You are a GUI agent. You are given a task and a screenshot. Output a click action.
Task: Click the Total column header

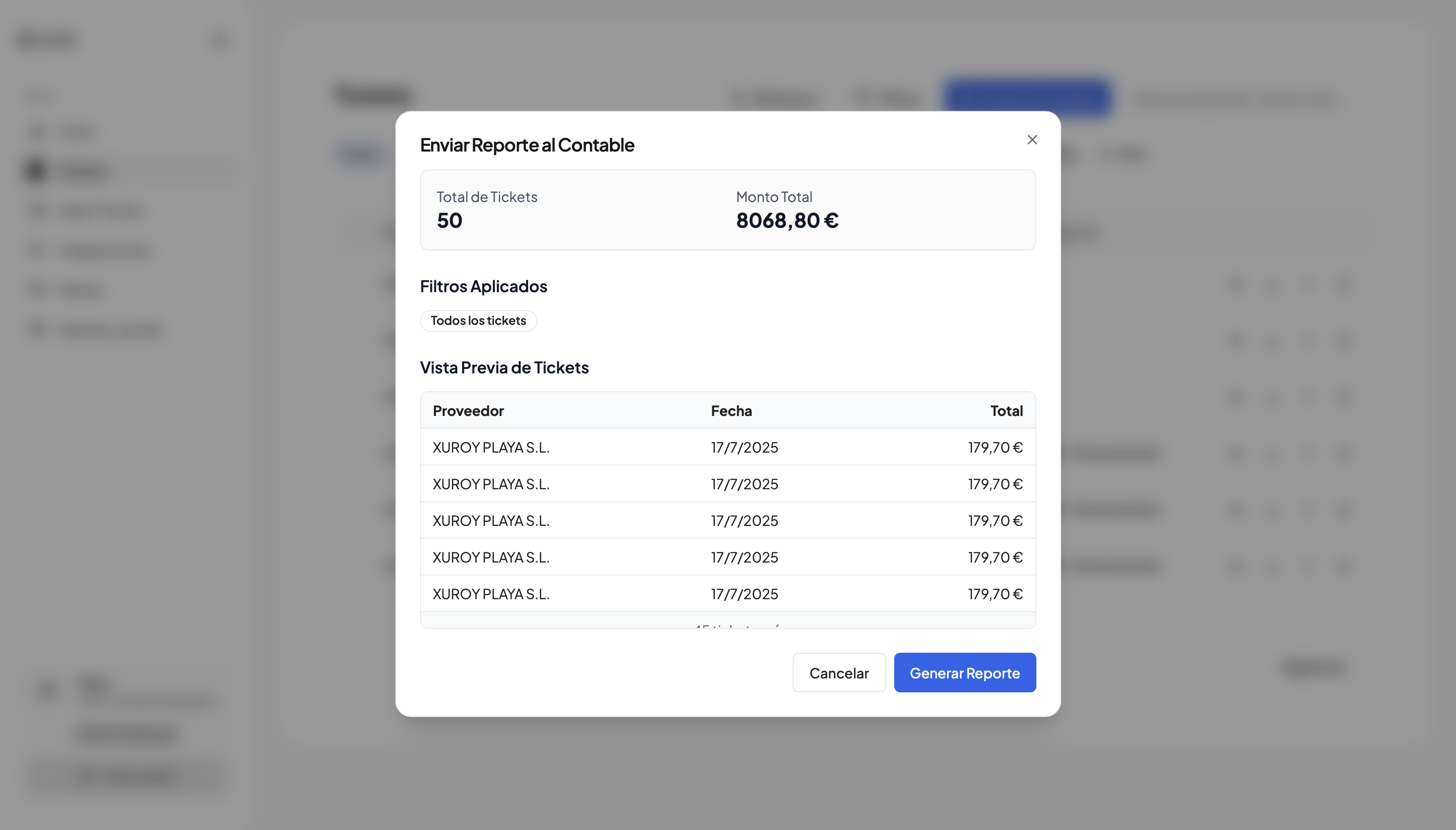(x=1006, y=411)
